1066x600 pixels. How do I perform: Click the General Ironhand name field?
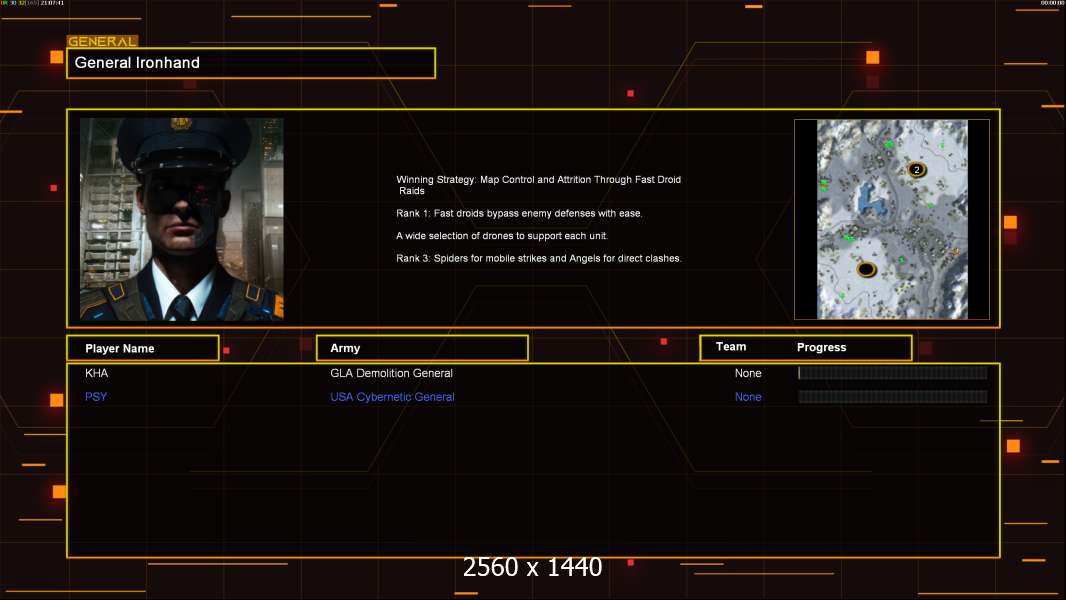[251, 63]
